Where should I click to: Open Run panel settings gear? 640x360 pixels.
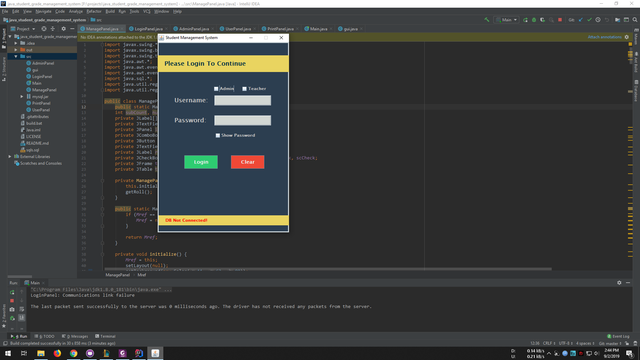pyautogui.click(x=619, y=283)
